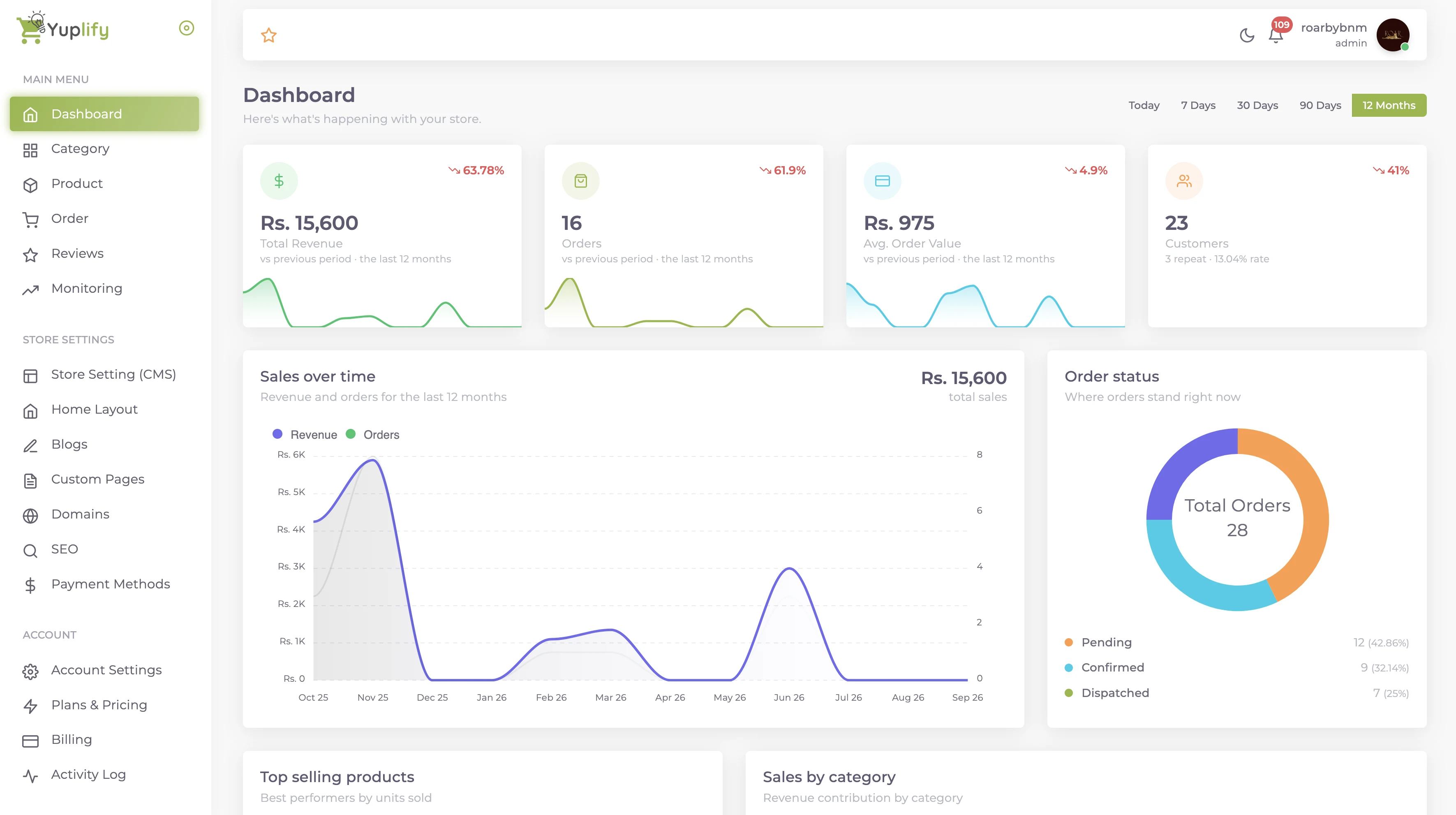
Task: Click the Dispatched legend entry
Action: [x=1107, y=693]
